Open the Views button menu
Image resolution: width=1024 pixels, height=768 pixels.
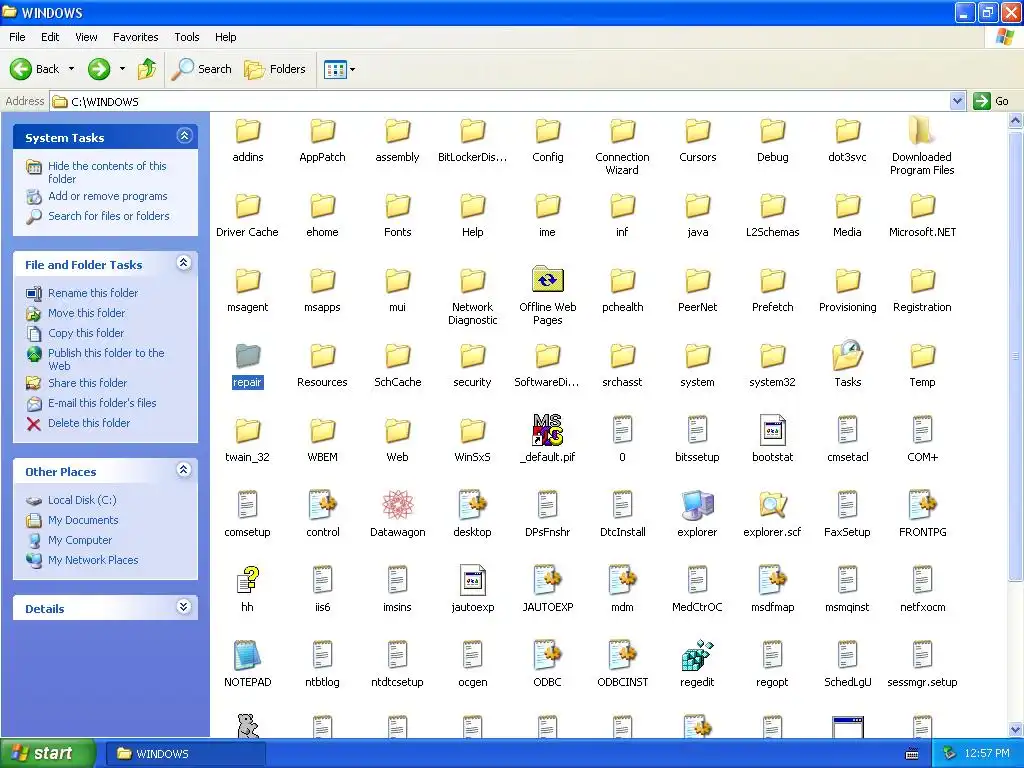point(340,69)
